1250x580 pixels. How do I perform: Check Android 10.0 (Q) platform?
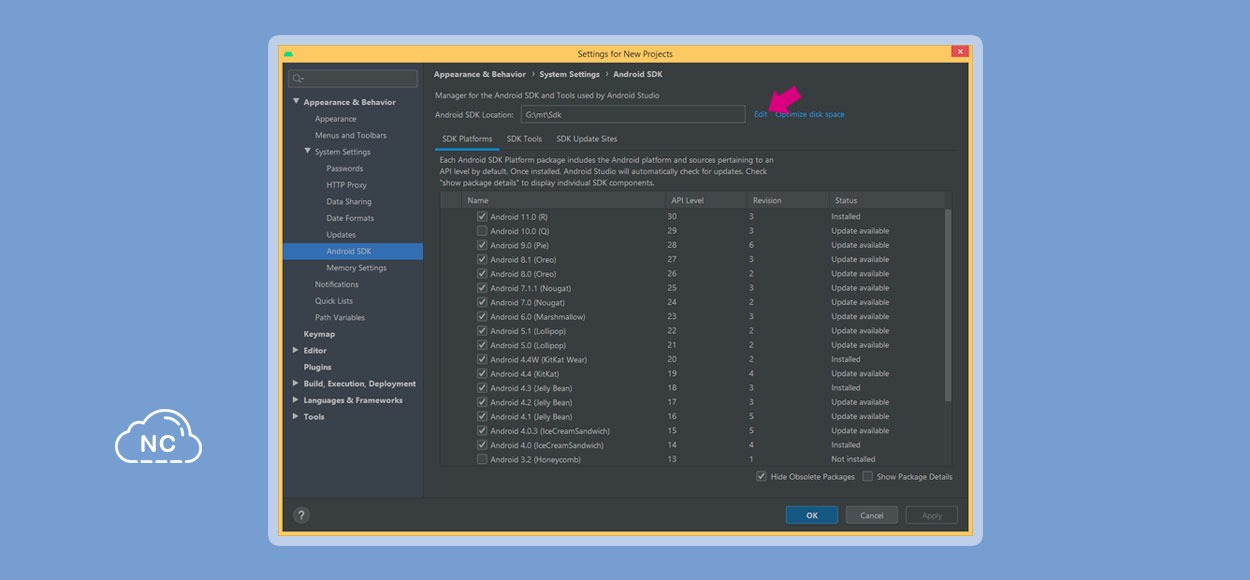(482, 231)
